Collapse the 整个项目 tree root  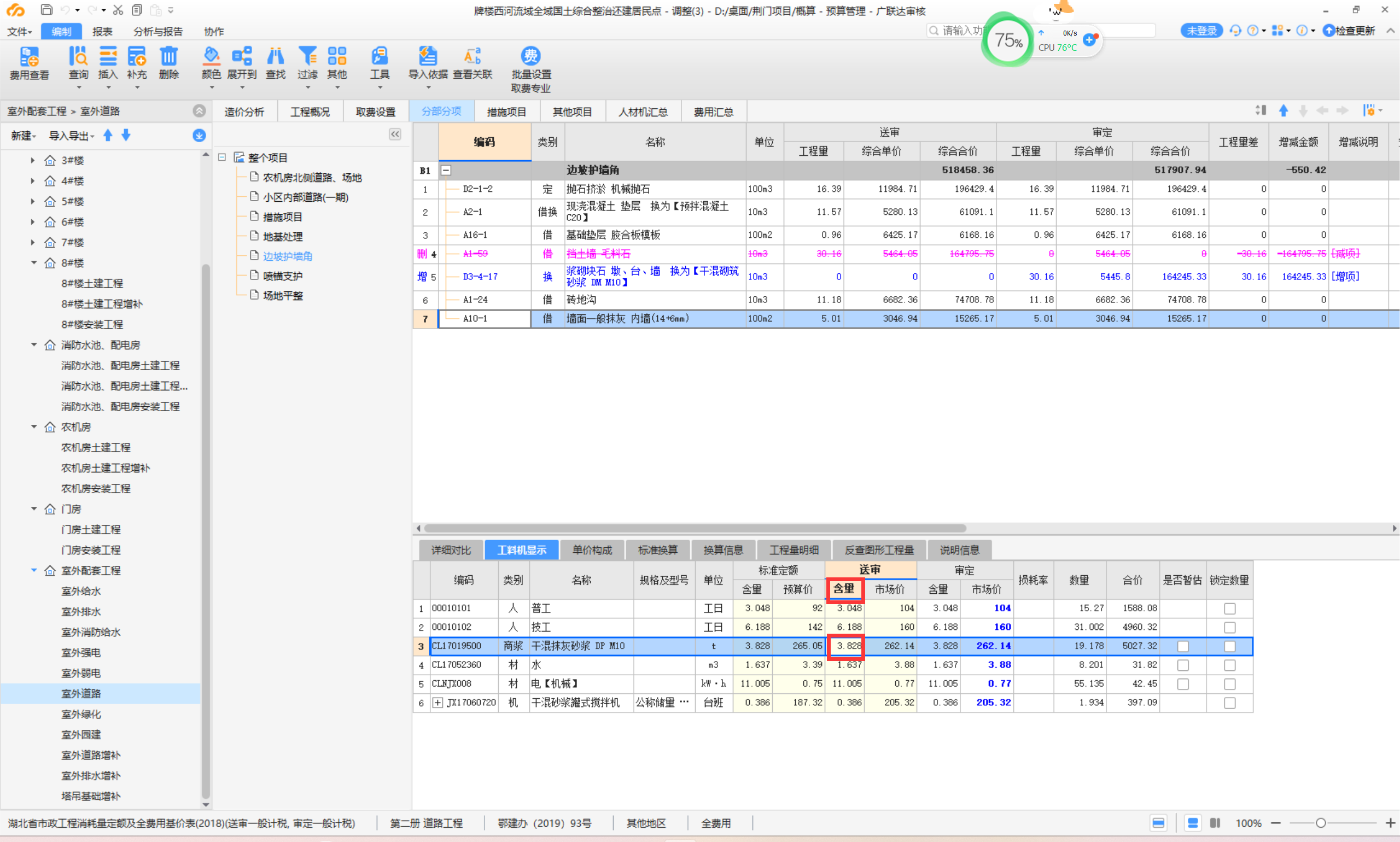tap(222, 157)
